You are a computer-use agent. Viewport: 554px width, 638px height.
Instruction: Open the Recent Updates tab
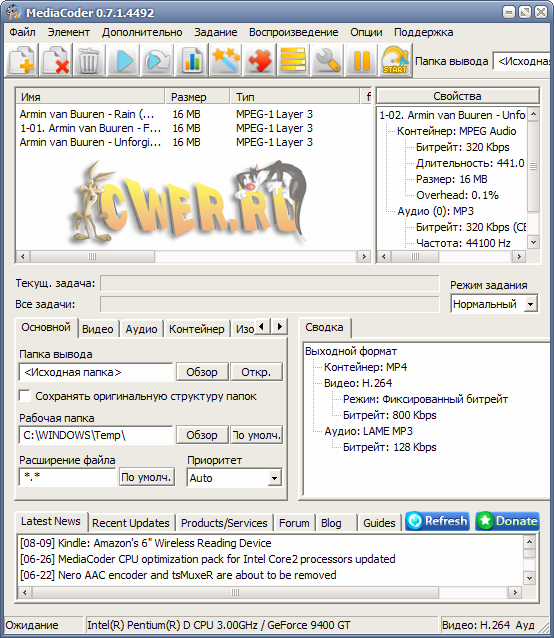131,523
